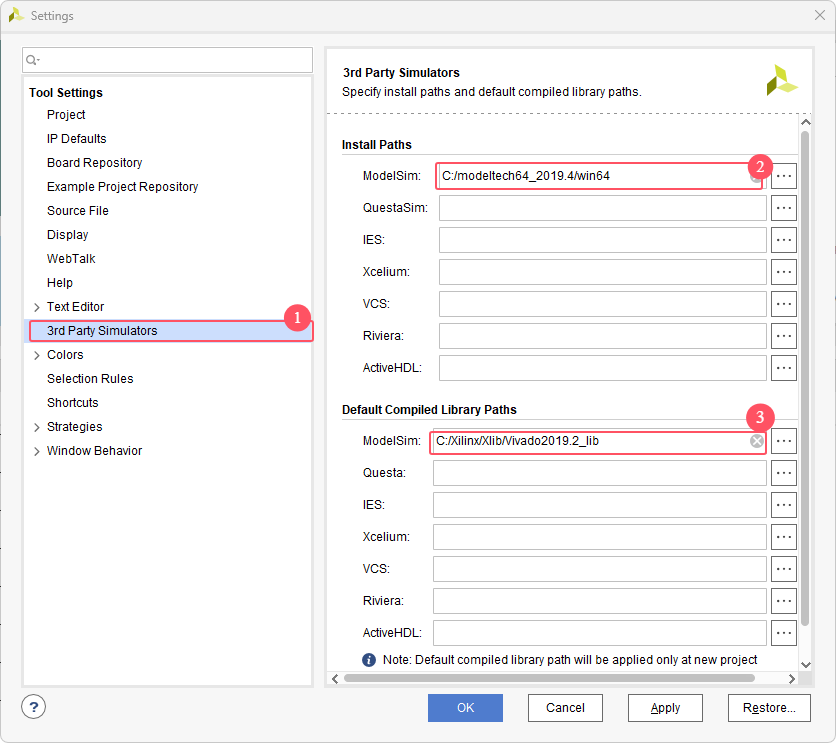This screenshot has height=743, width=836.
Task: Browse for Xcelium compiled library path
Action: pos(783,537)
